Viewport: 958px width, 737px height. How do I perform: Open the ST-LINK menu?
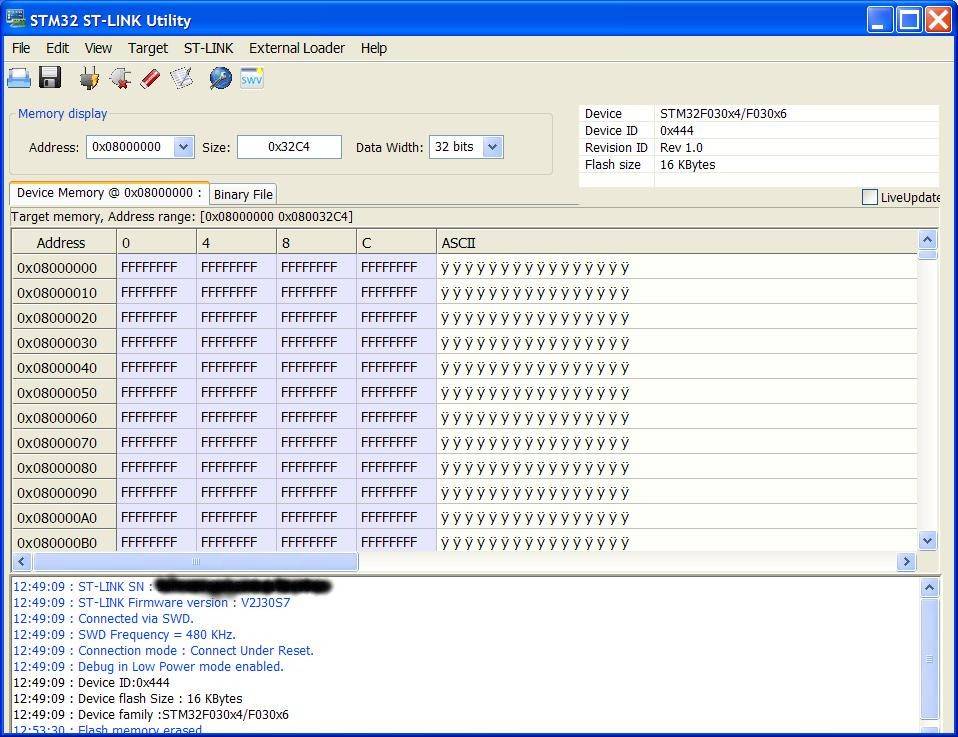pos(208,48)
